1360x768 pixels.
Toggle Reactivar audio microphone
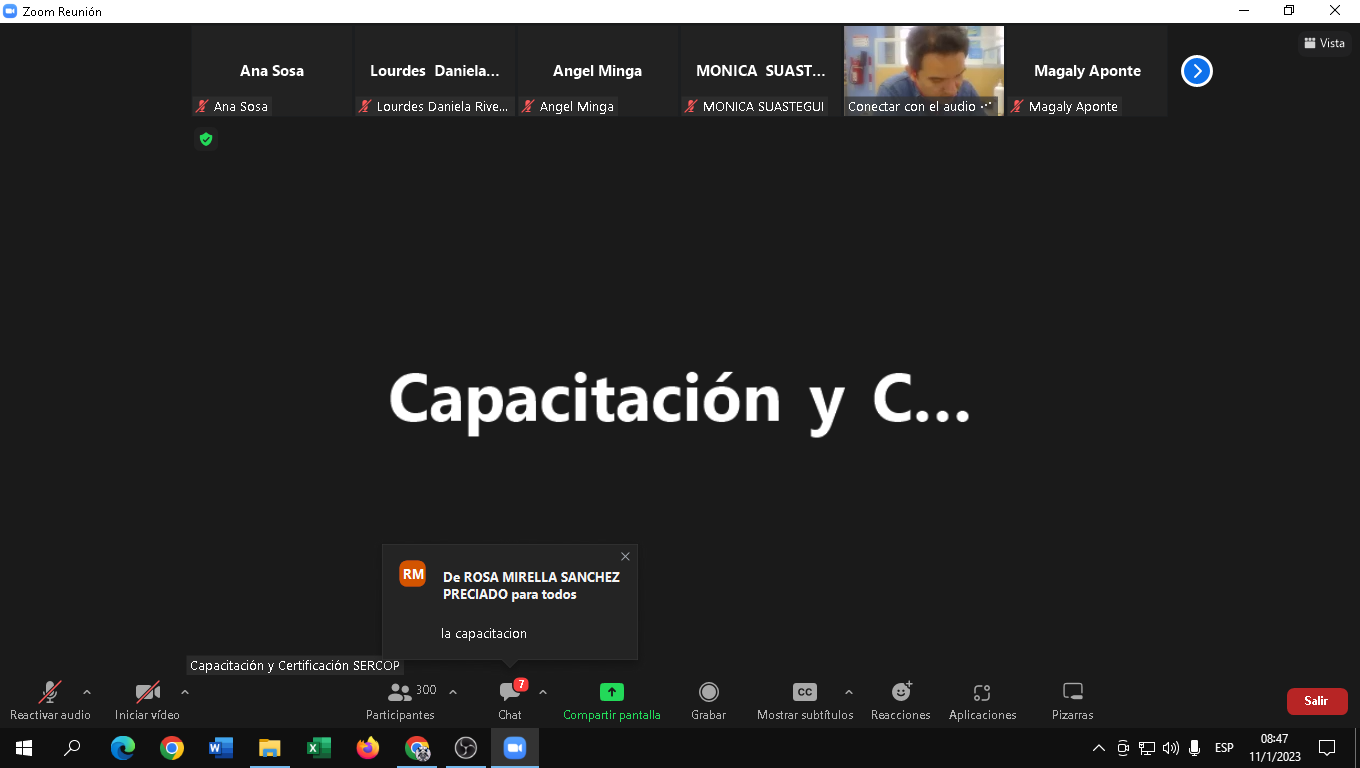click(x=50, y=699)
